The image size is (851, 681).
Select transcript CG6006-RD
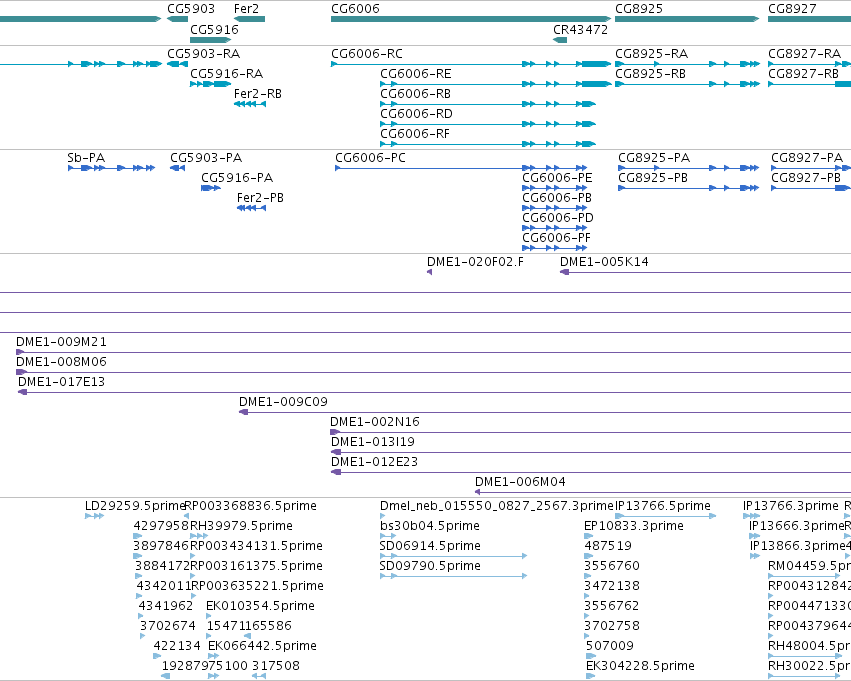(416, 114)
